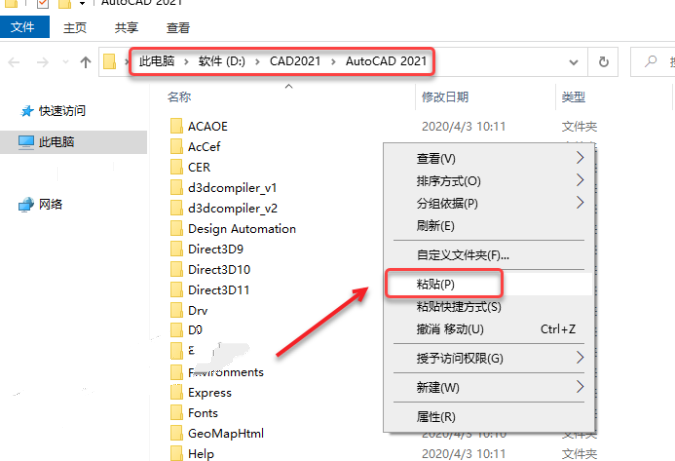This screenshot has width=675, height=461.
Task: Click the Help row date 2020/4/3 10:11
Action: [463, 454]
